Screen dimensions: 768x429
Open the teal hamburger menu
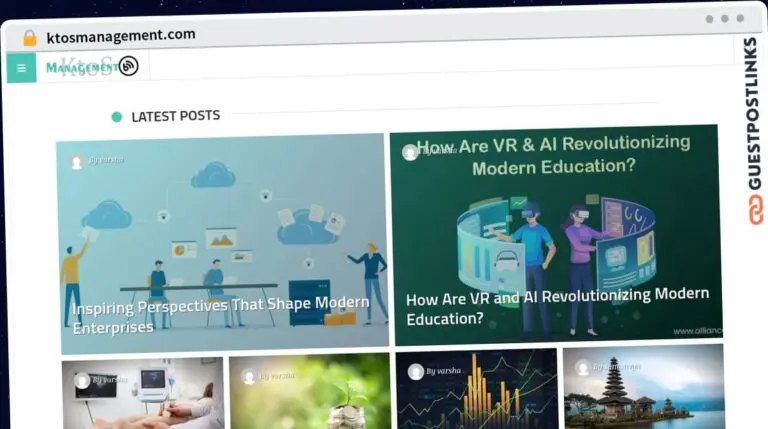(22, 68)
